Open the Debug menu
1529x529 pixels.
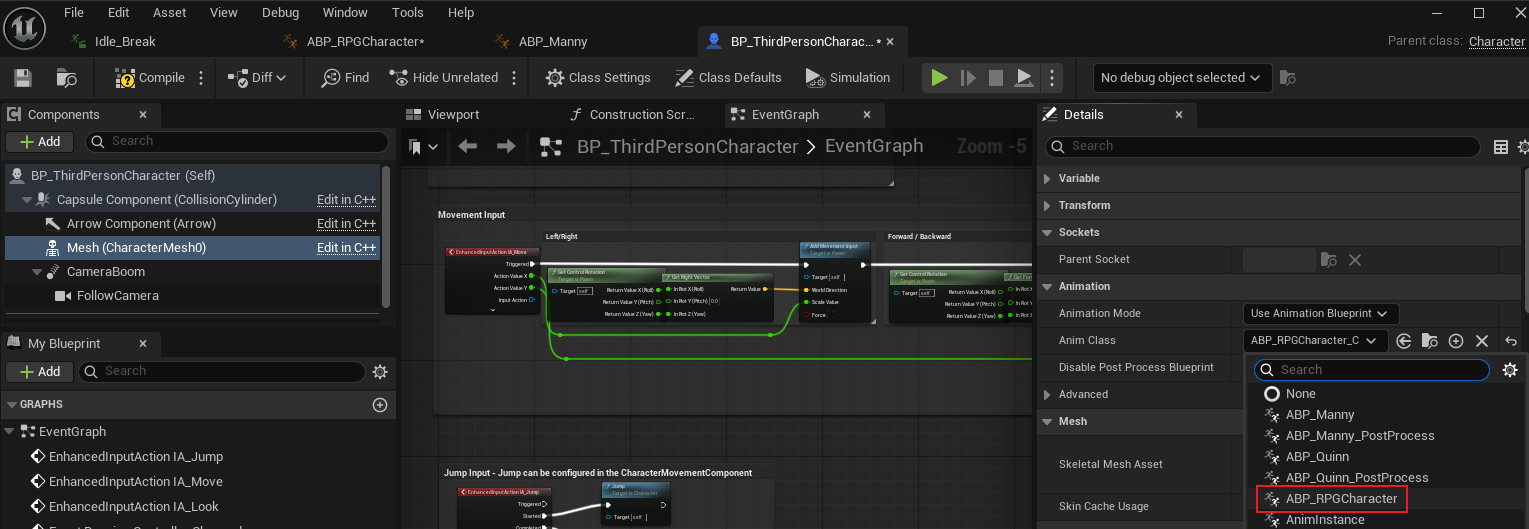coord(280,13)
